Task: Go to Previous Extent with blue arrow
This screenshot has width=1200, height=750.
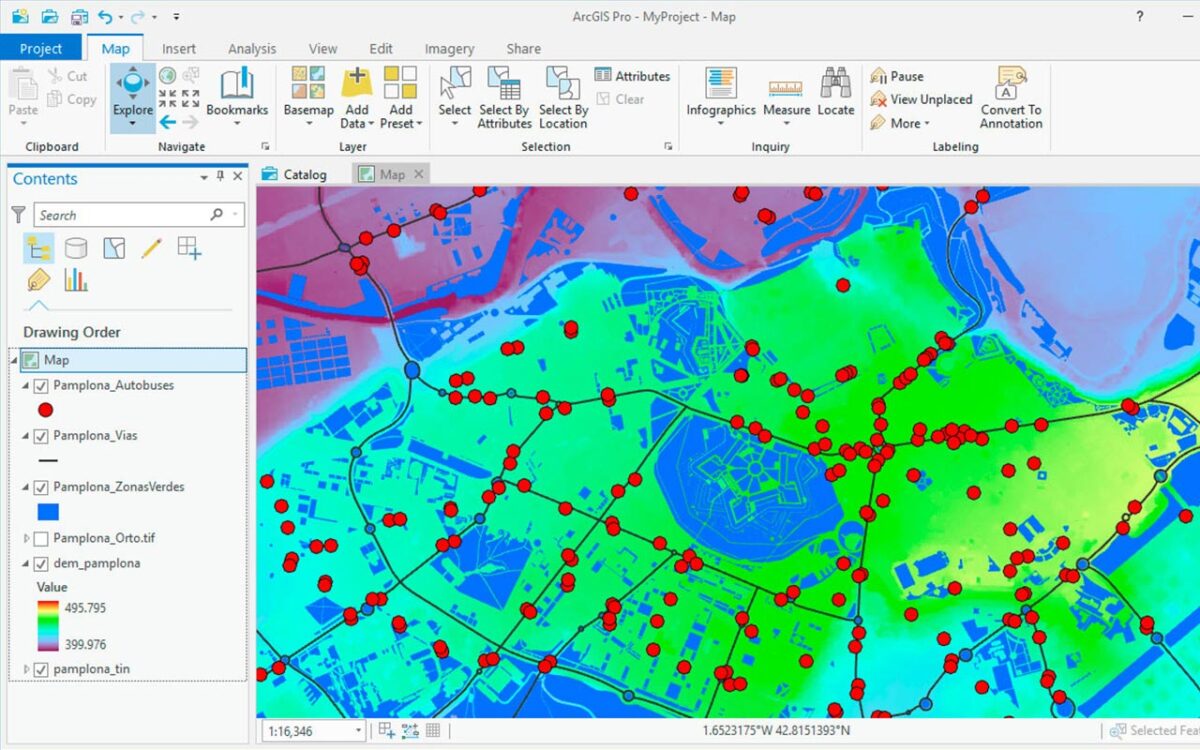Action: point(167,122)
